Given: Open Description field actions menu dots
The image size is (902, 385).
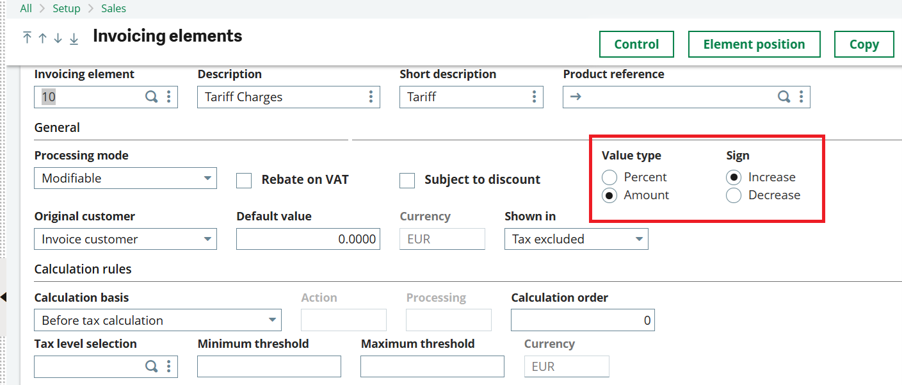Looking at the screenshot, I should pyautogui.click(x=371, y=97).
